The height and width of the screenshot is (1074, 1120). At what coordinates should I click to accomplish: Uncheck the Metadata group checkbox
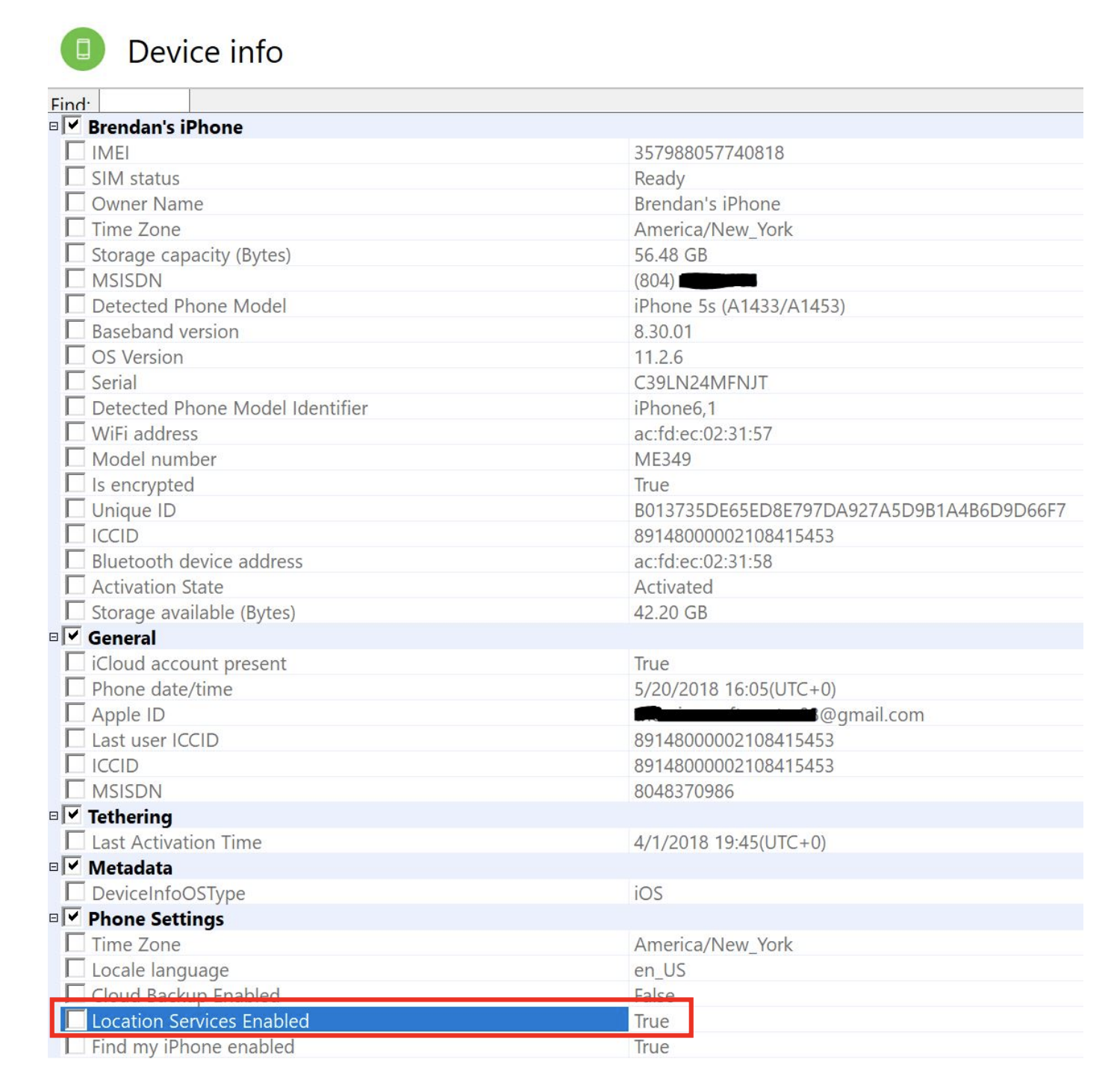(x=72, y=866)
